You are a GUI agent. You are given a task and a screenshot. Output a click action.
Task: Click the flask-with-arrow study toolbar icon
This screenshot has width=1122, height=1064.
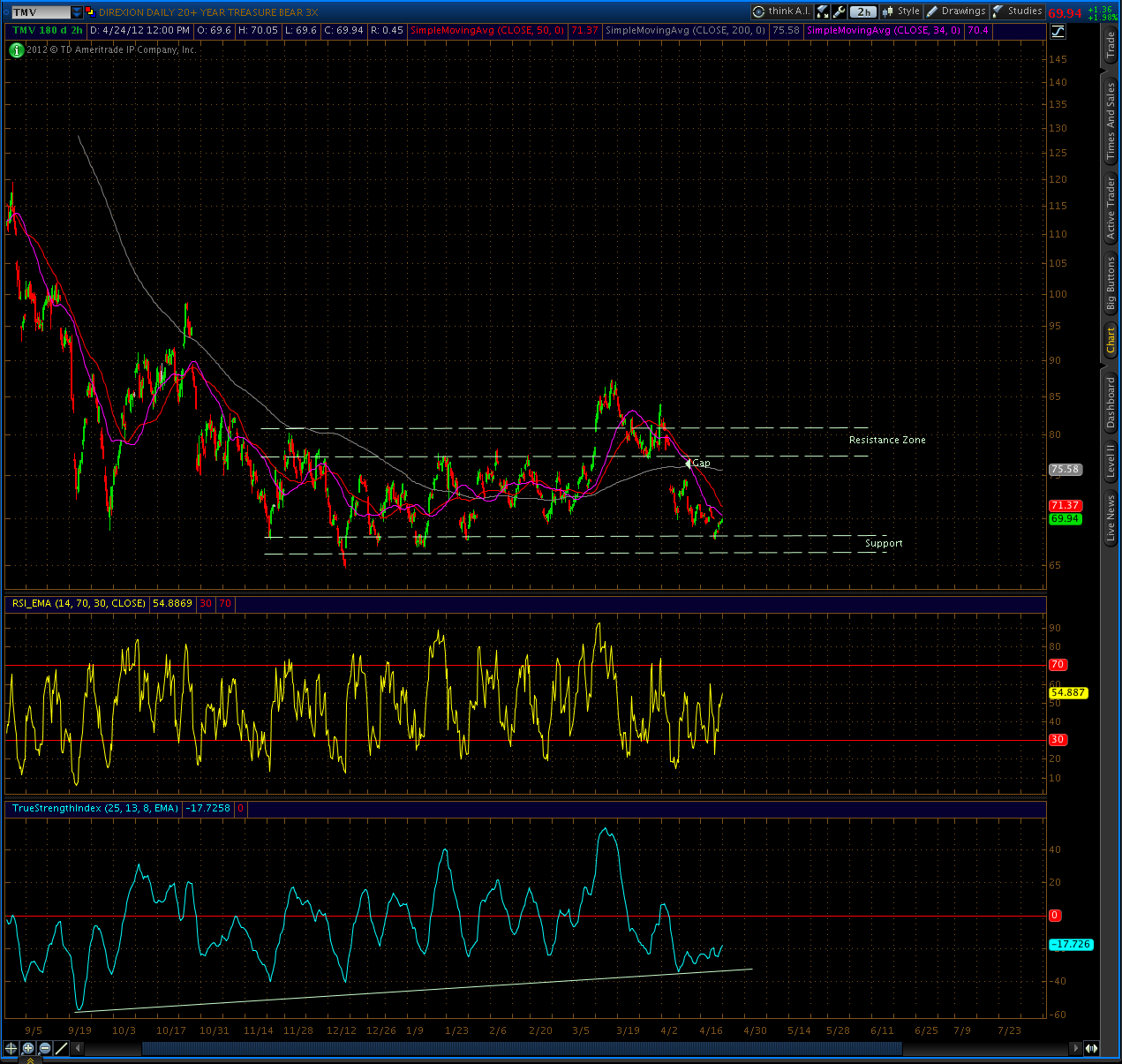pyautogui.click(x=823, y=11)
